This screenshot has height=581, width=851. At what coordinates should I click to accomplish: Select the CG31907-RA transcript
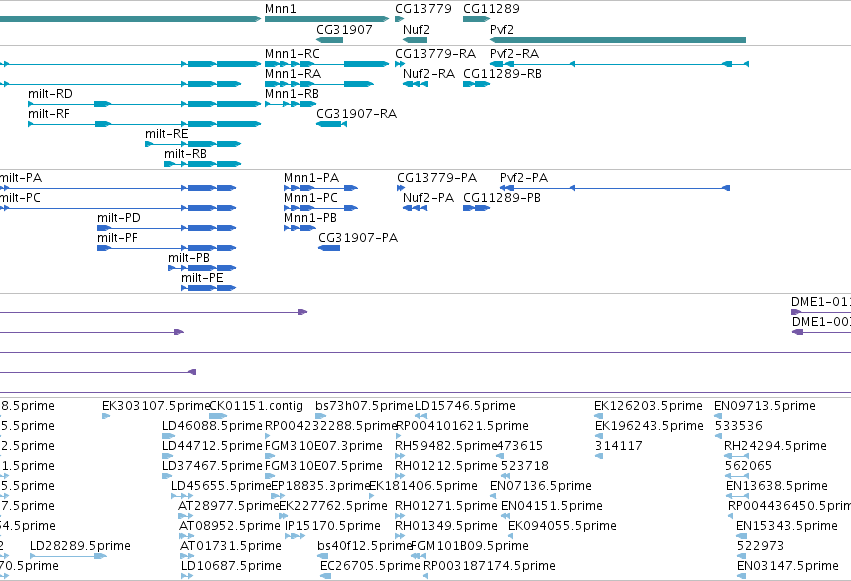click(331, 124)
